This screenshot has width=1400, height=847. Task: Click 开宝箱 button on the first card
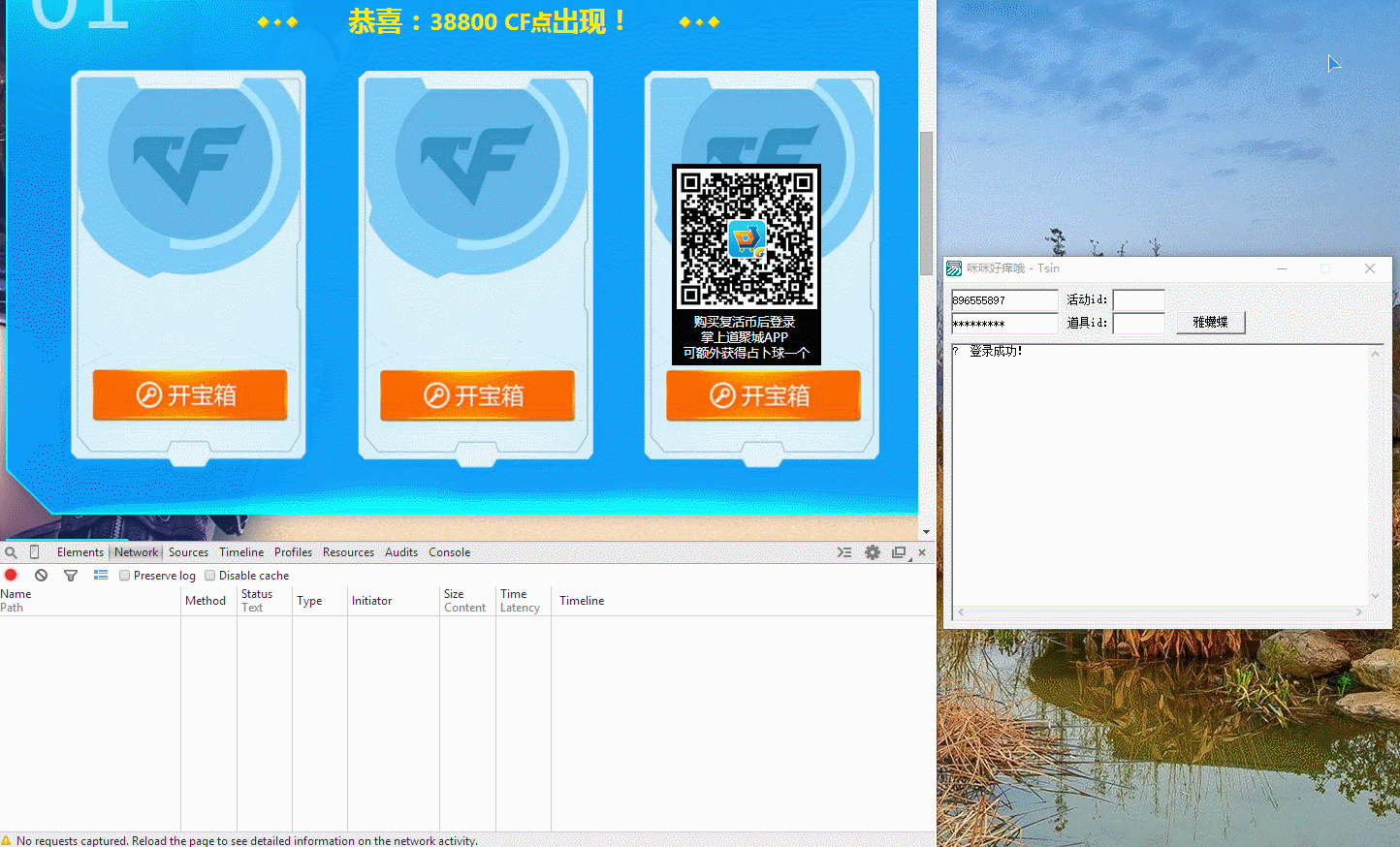190,394
